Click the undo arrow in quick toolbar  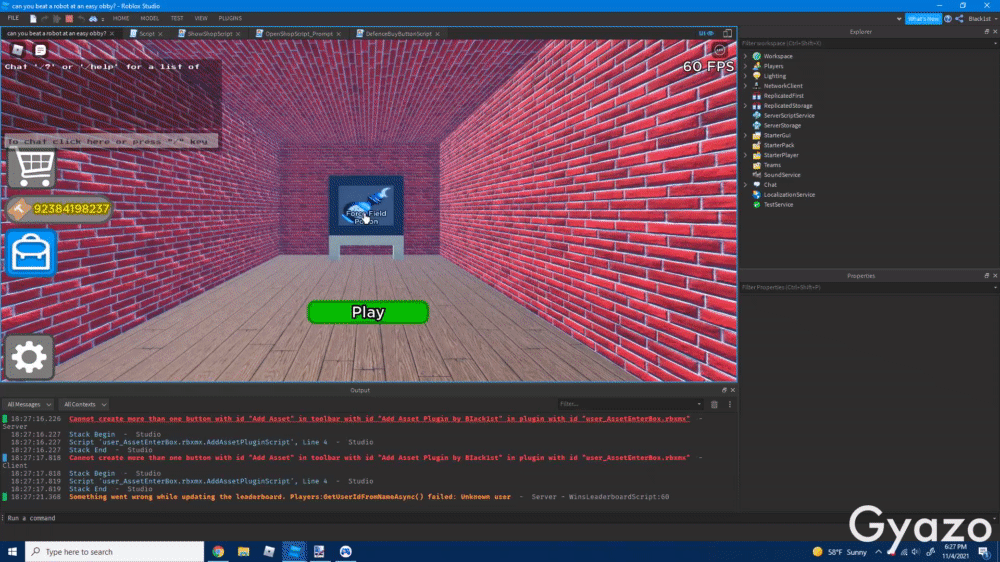point(81,18)
